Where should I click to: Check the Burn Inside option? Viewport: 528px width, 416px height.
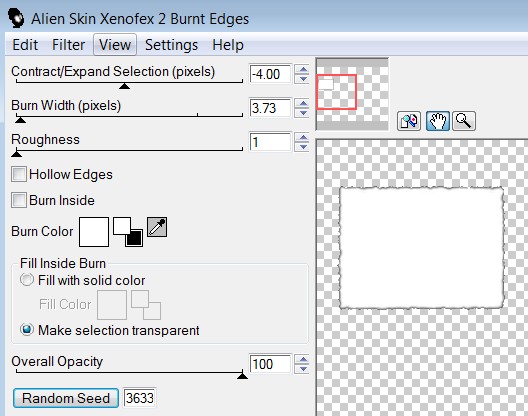19,200
